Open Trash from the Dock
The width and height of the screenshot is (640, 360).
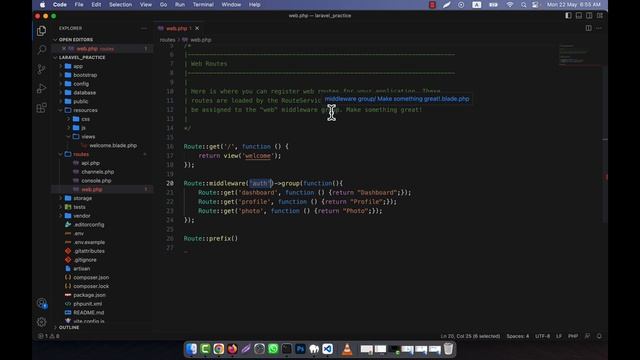[x=448, y=349]
